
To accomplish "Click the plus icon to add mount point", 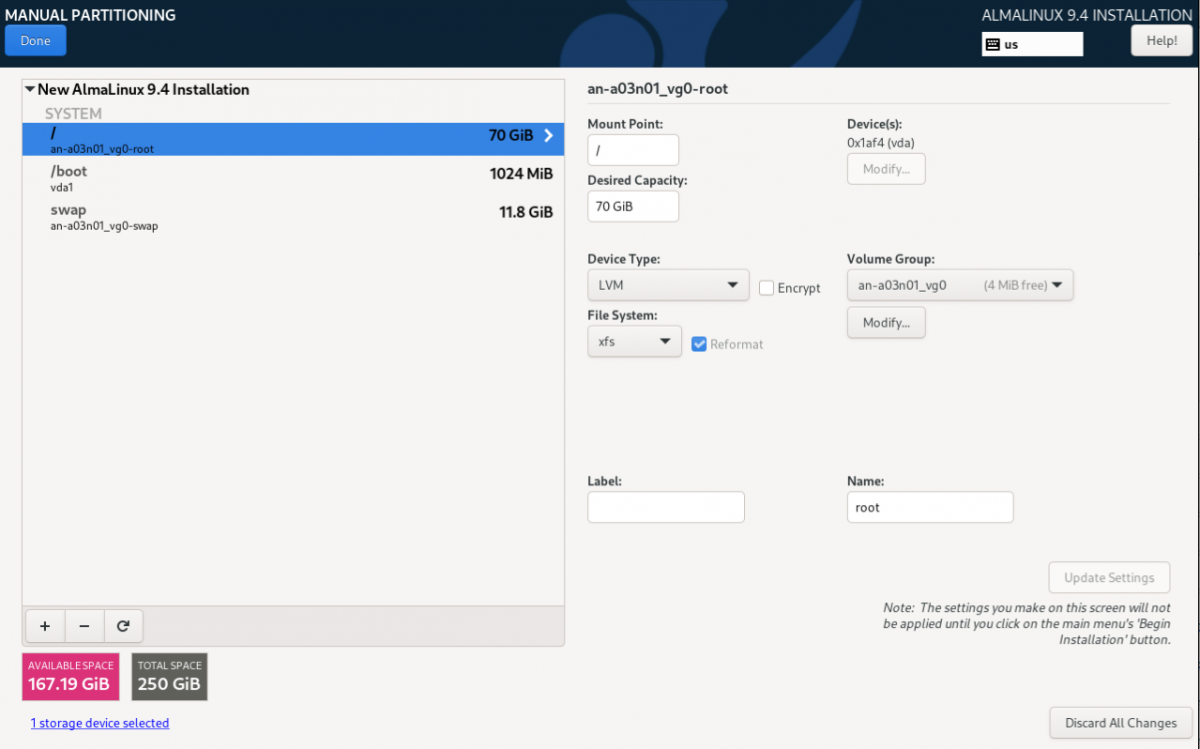I will coord(45,626).
